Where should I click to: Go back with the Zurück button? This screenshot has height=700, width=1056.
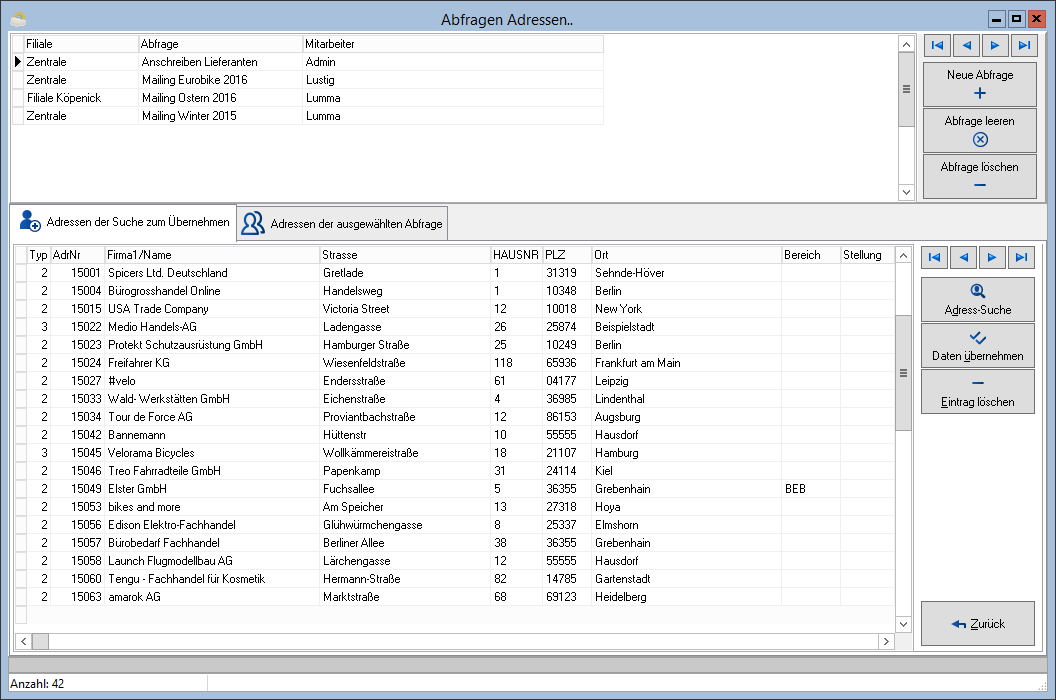(978, 624)
